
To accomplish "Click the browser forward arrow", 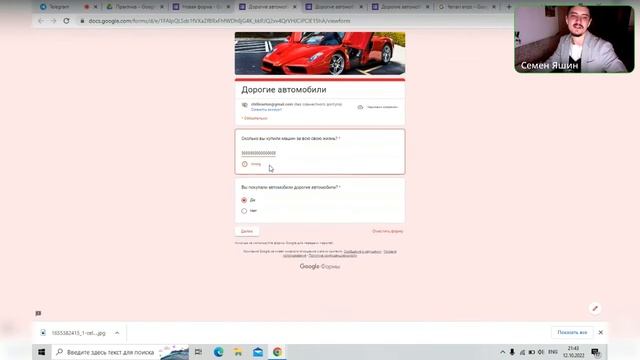I will [53, 21].
